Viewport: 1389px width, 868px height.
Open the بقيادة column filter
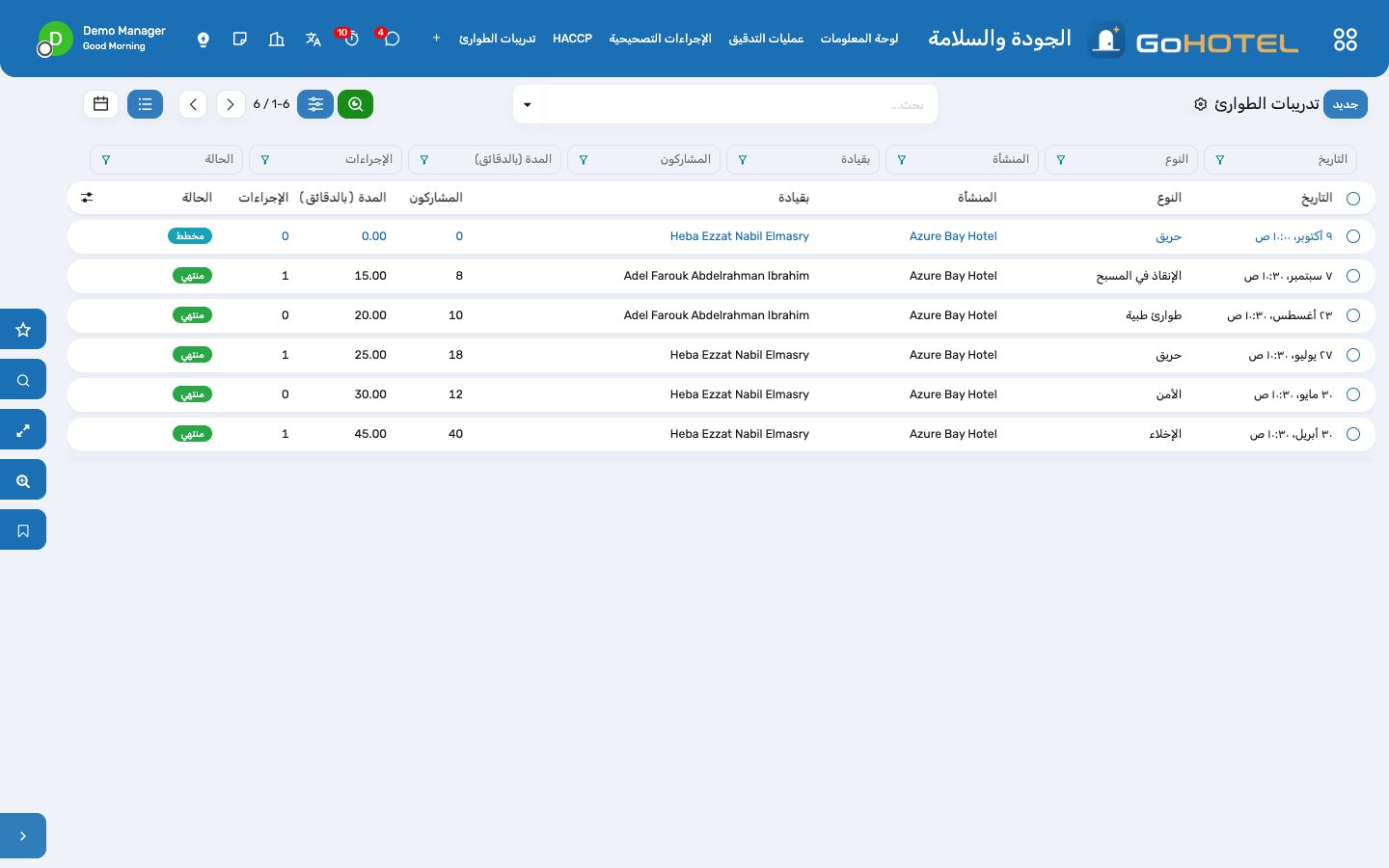click(x=803, y=159)
